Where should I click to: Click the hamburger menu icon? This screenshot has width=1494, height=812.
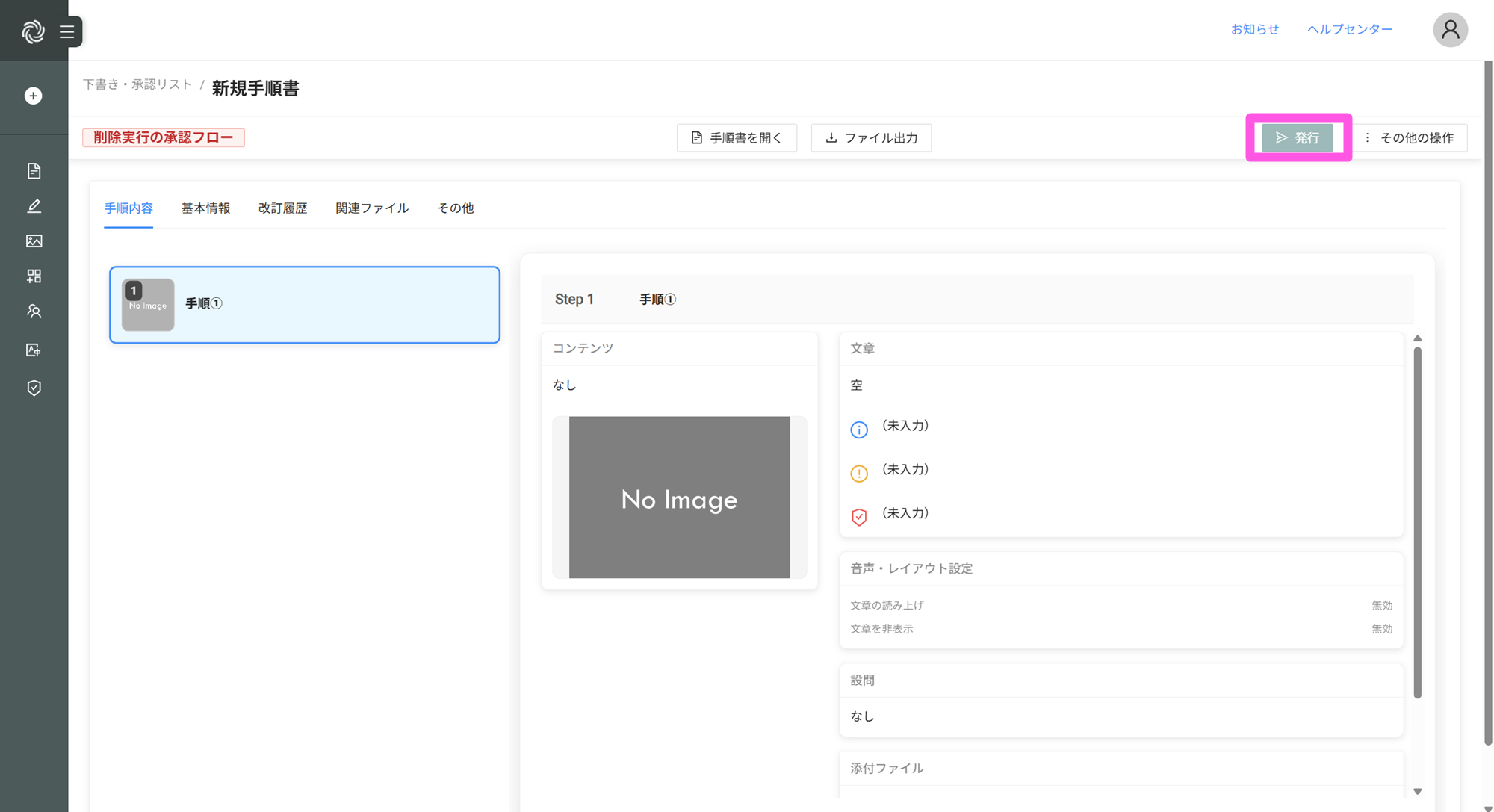pyautogui.click(x=67, y=31)
